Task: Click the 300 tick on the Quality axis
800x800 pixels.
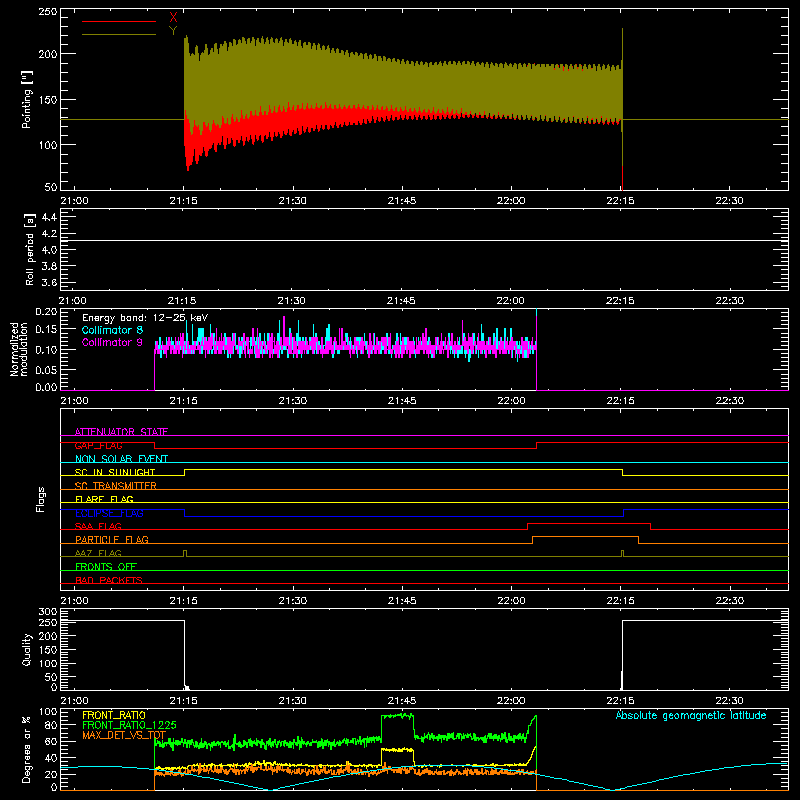Action: [48, 612]
